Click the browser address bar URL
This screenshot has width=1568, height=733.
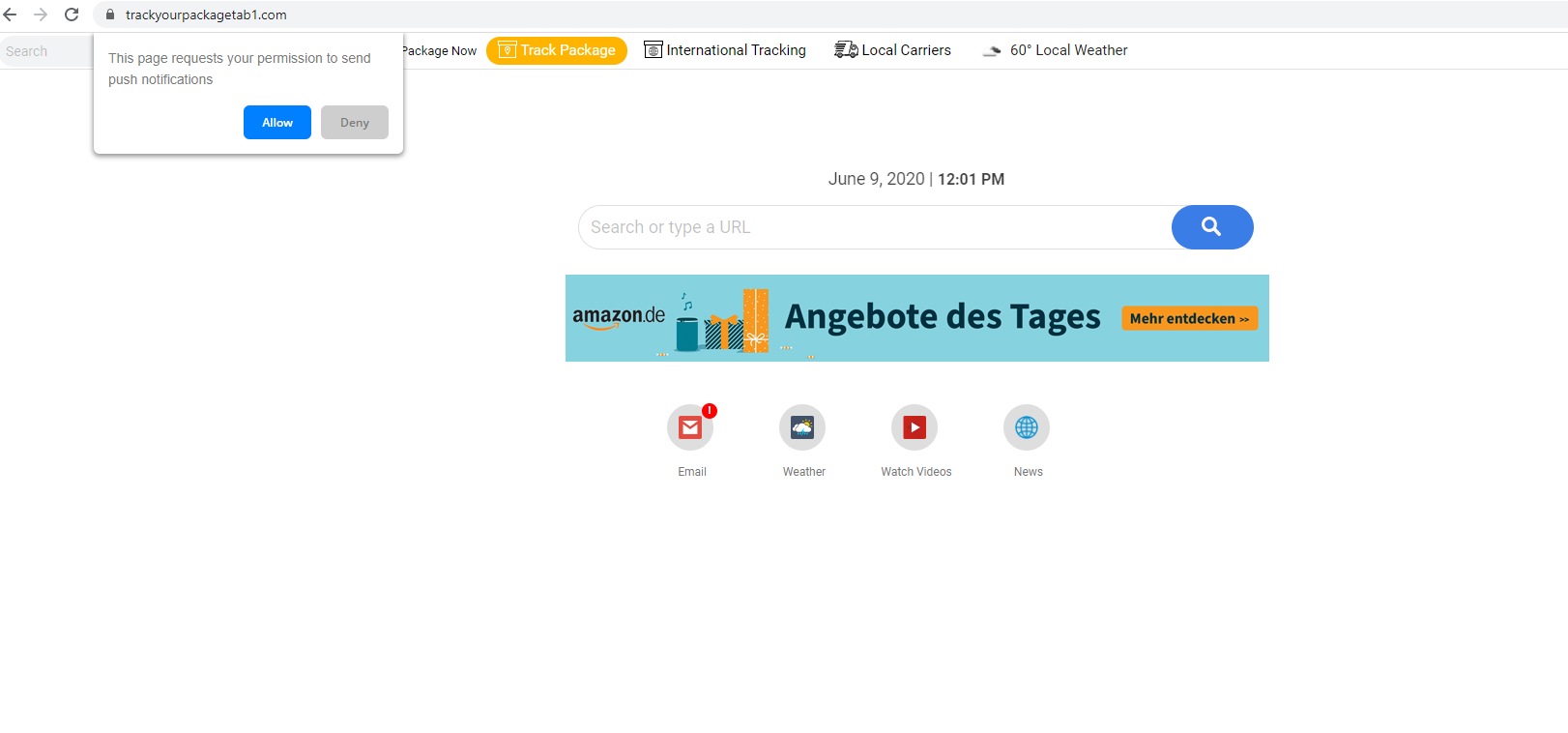click(206, 15)
